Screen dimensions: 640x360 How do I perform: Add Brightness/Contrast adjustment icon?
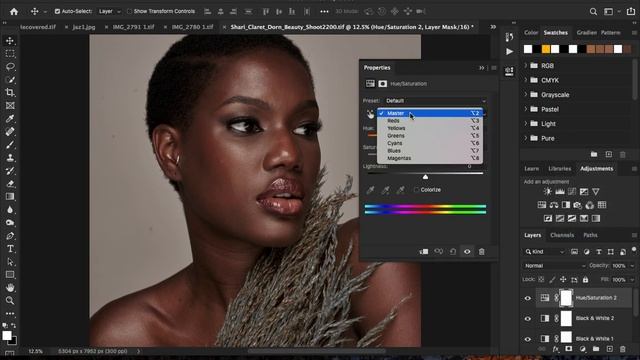pyautogui.click(x=547, y=191)
